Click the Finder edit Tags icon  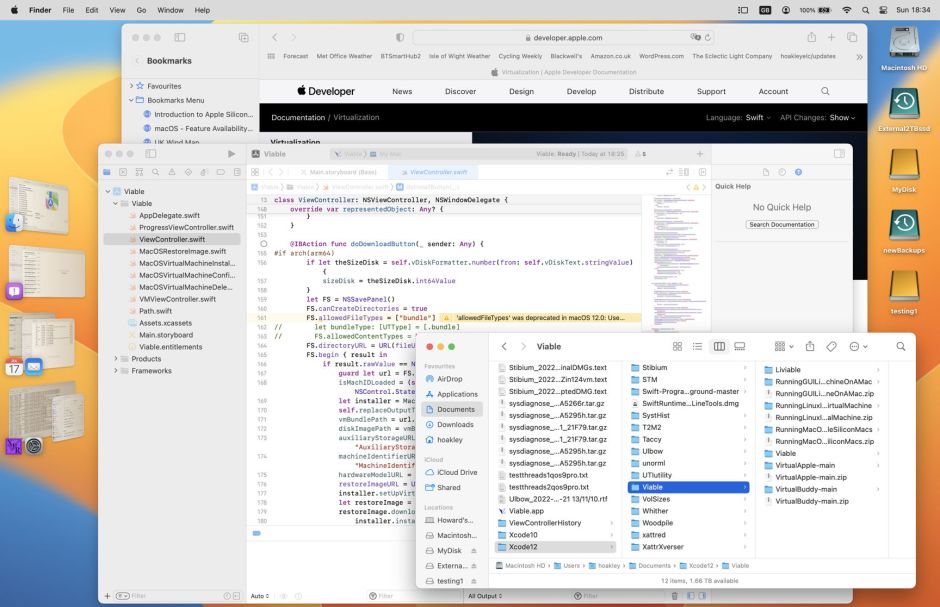click(831, 346)
